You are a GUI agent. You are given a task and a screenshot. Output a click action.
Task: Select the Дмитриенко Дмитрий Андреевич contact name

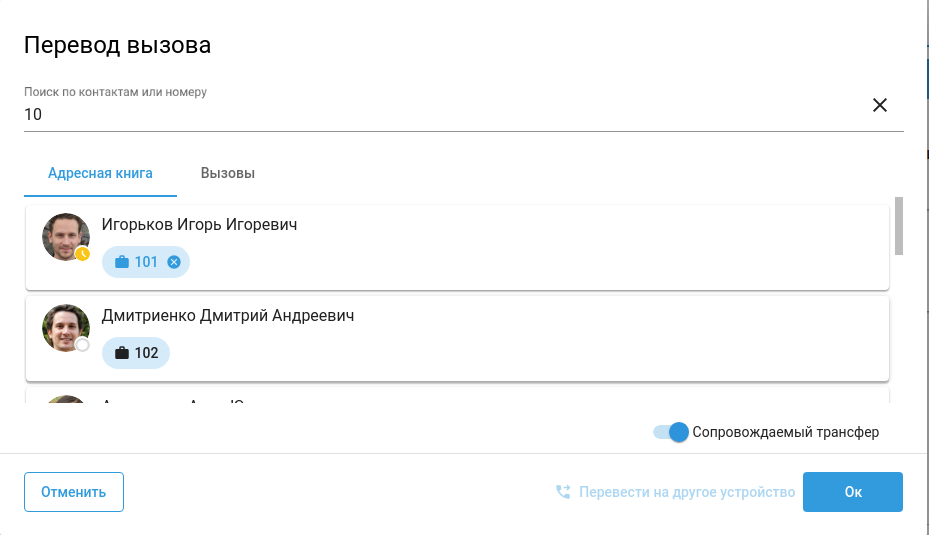[228, 316]
